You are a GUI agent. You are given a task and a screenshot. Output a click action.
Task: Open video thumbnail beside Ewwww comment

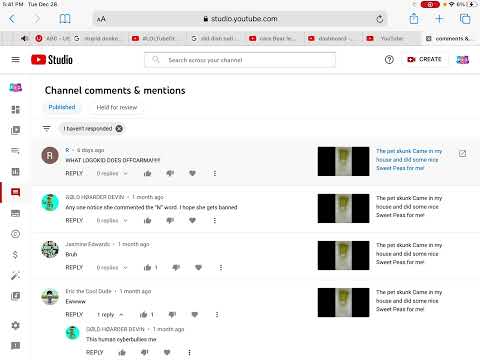tap(343, 302)
